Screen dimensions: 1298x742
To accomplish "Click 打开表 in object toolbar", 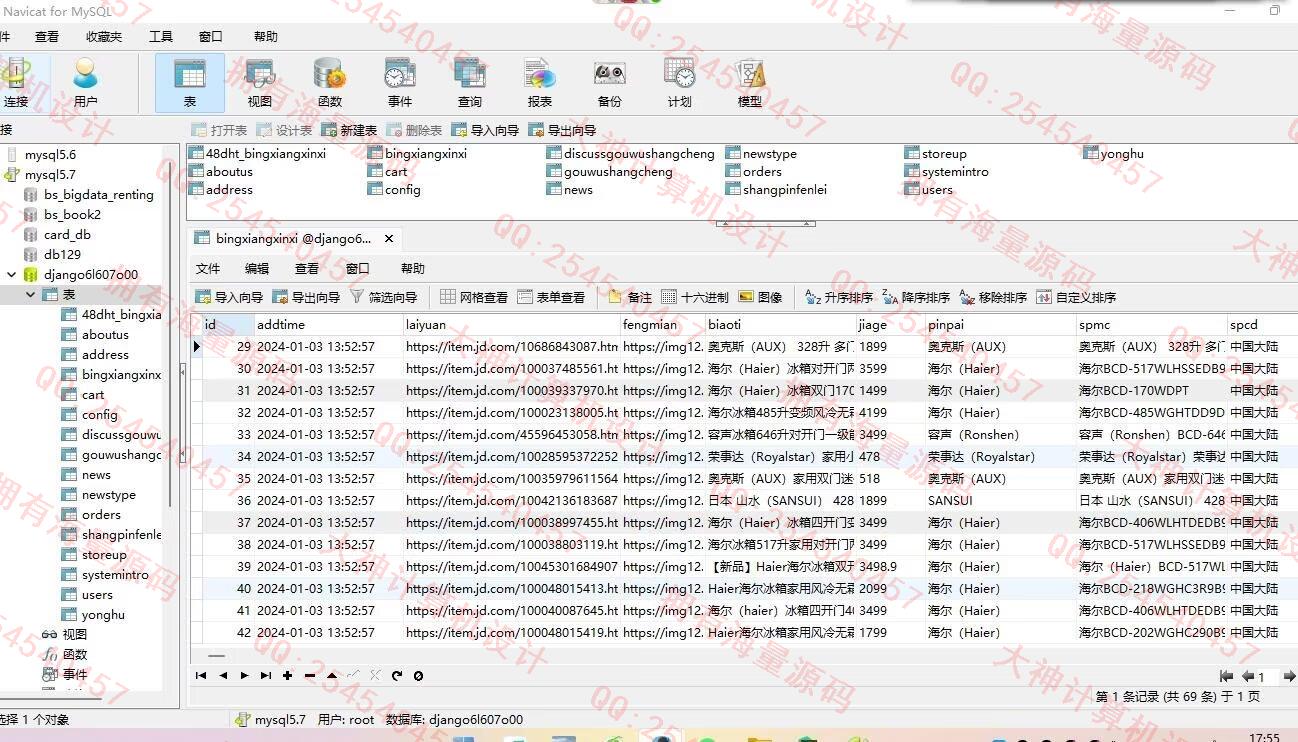I will [219, 130].
